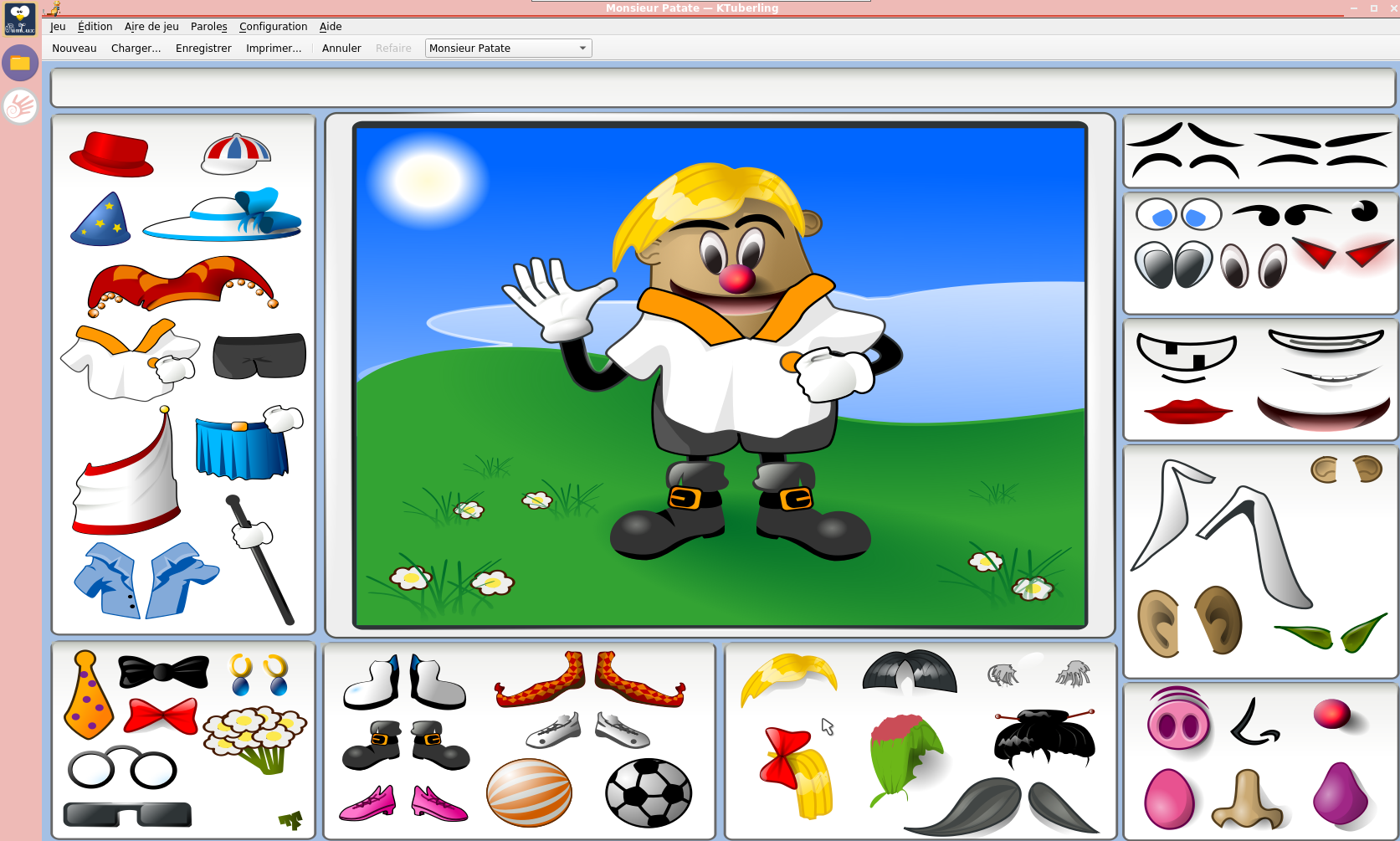1400x841 pixels.
Task: Click Annuler to undo
Action: pyautogui.click(x=341, y=49)
